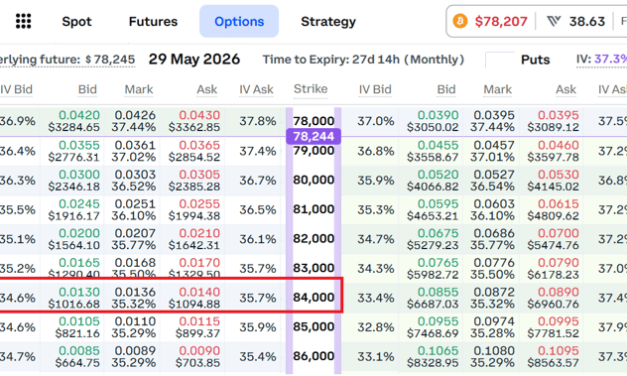Click put ask 0.0995 at $7781.52
627x376 pixels.
click(553, 327)
